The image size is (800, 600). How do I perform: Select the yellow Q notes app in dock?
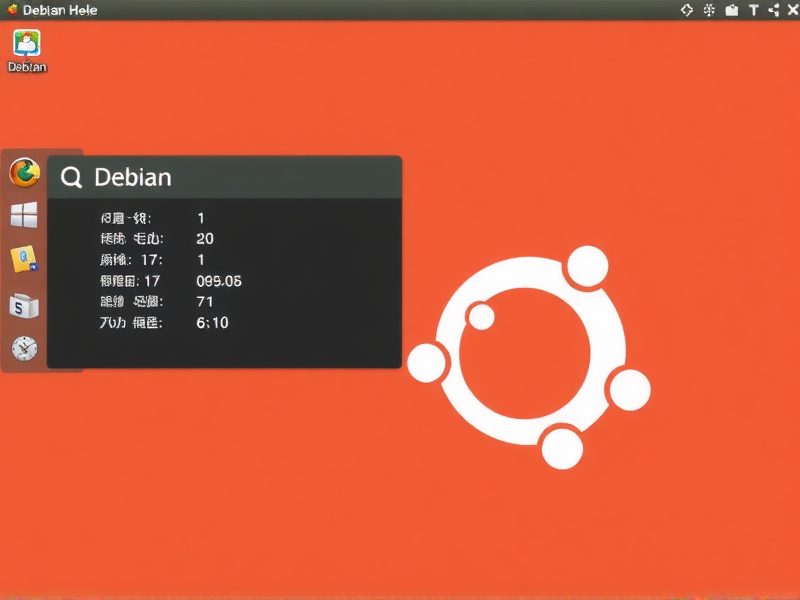click(x=25, y=259)
